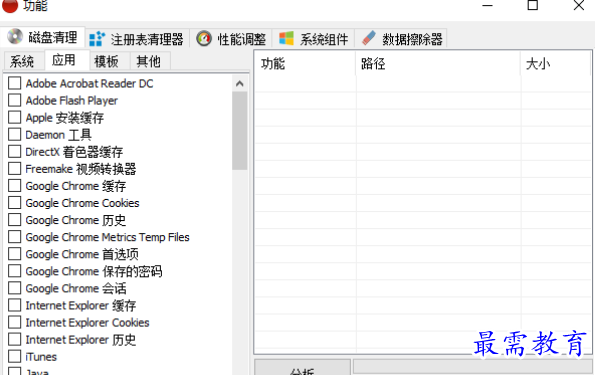Minimize the 功能 window

point(487,5)
